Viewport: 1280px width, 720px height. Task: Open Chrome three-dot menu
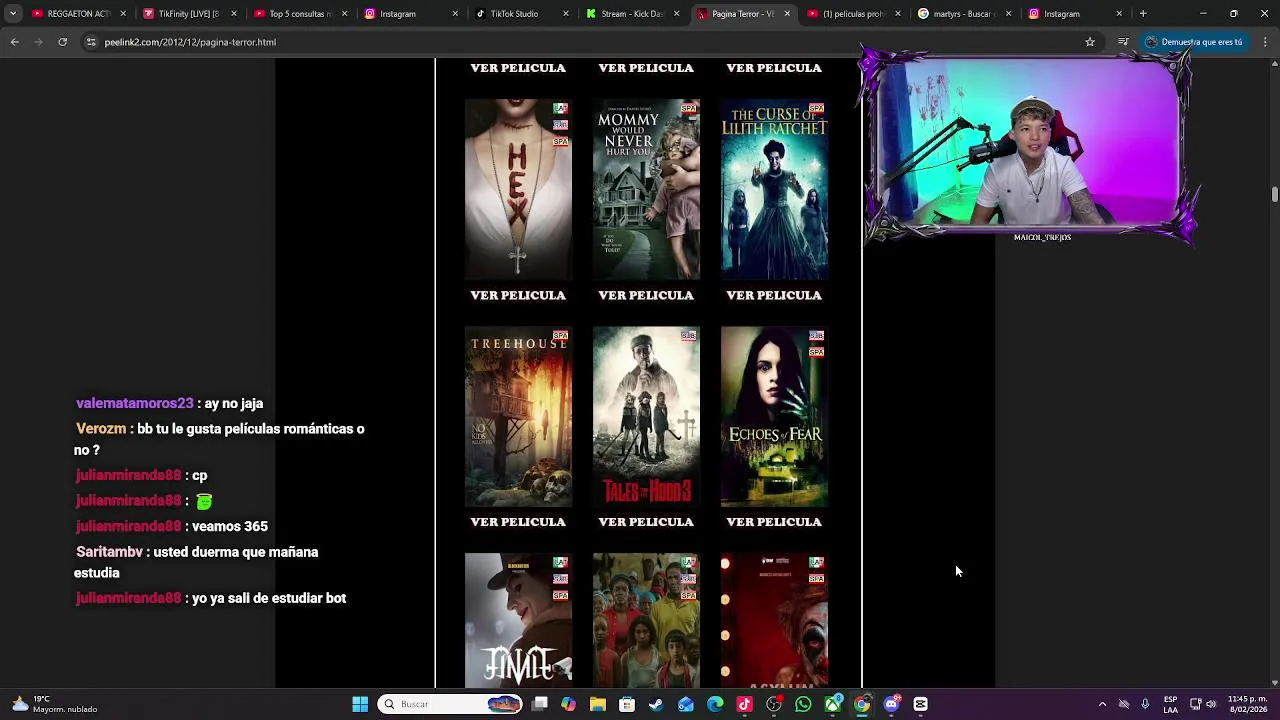[1265, 42]
